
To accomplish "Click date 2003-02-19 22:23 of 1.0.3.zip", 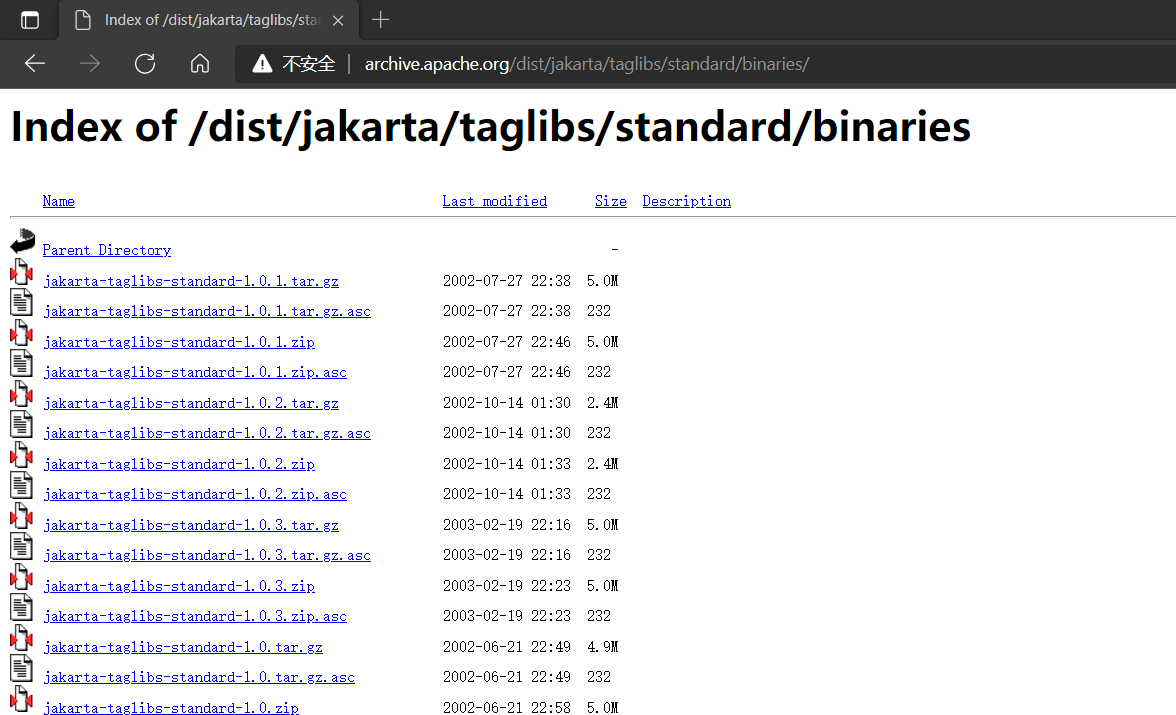I will click(506, 585).
